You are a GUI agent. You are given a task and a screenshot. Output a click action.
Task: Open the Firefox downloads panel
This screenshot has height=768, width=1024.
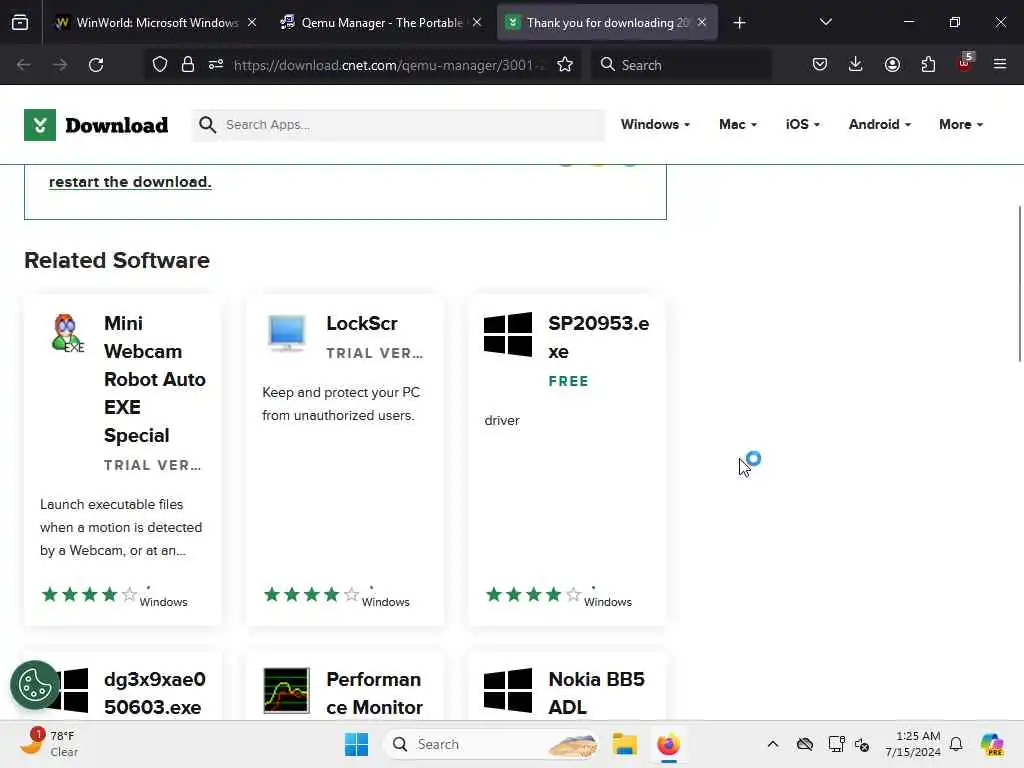[856, 65]
